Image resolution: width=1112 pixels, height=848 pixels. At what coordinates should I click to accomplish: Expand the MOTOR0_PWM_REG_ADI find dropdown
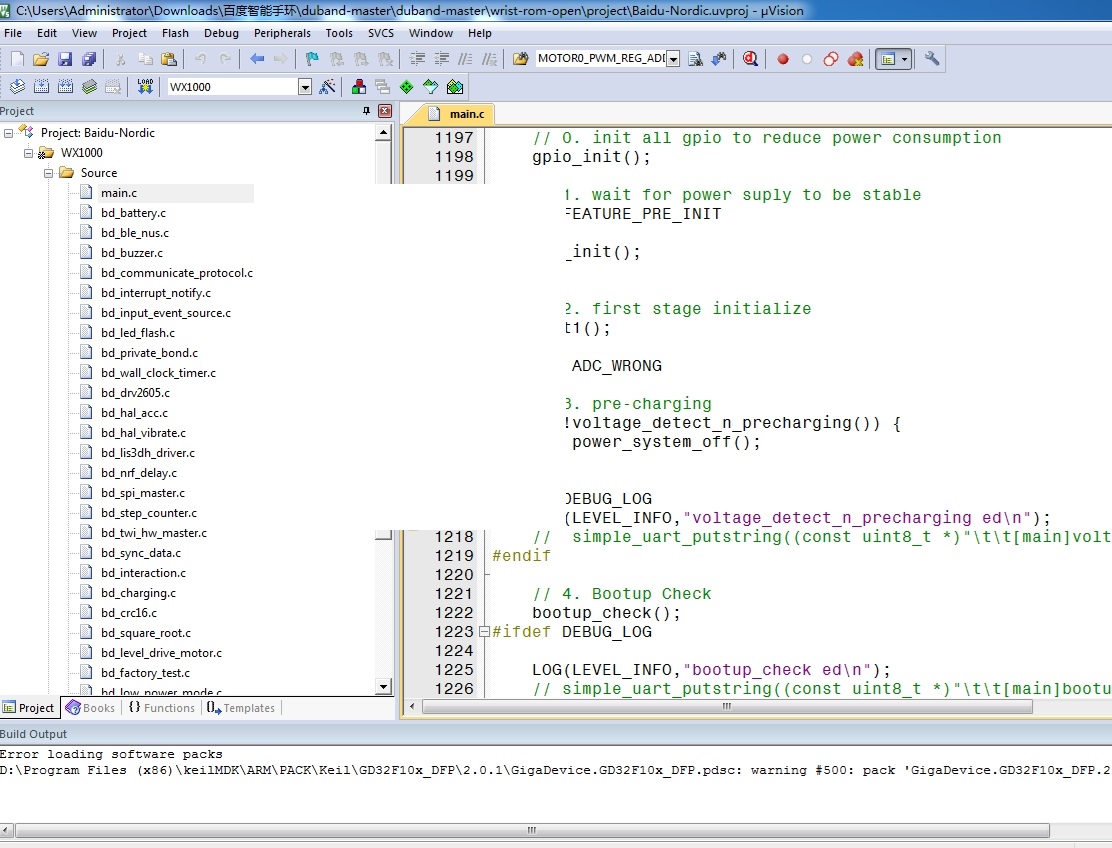673,59
